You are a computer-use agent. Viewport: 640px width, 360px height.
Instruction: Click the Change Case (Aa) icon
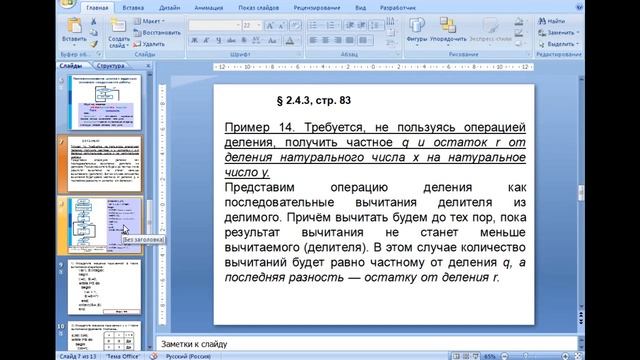pos(272,40)
